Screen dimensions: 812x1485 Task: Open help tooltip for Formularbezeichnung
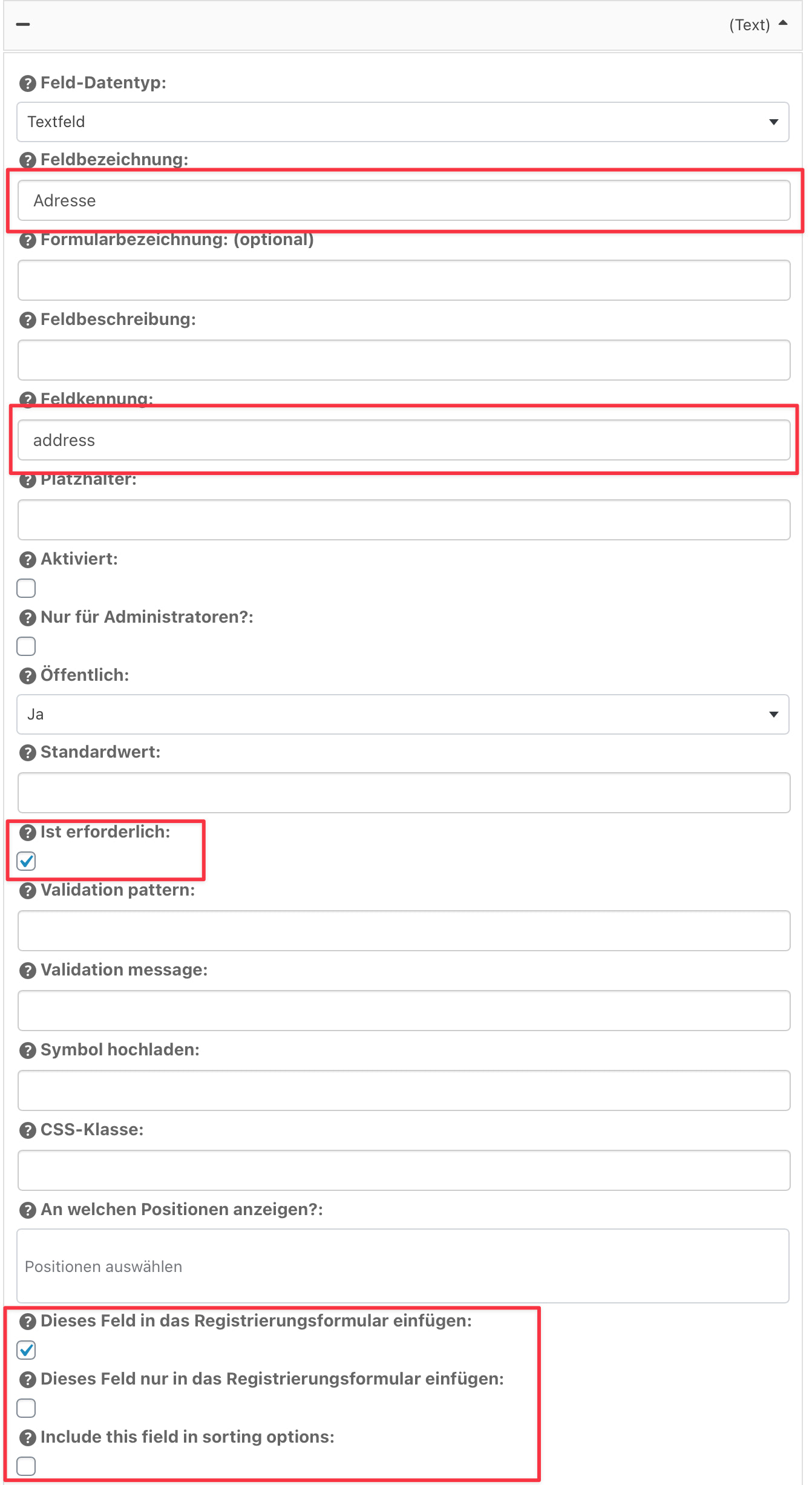(28, 240)
